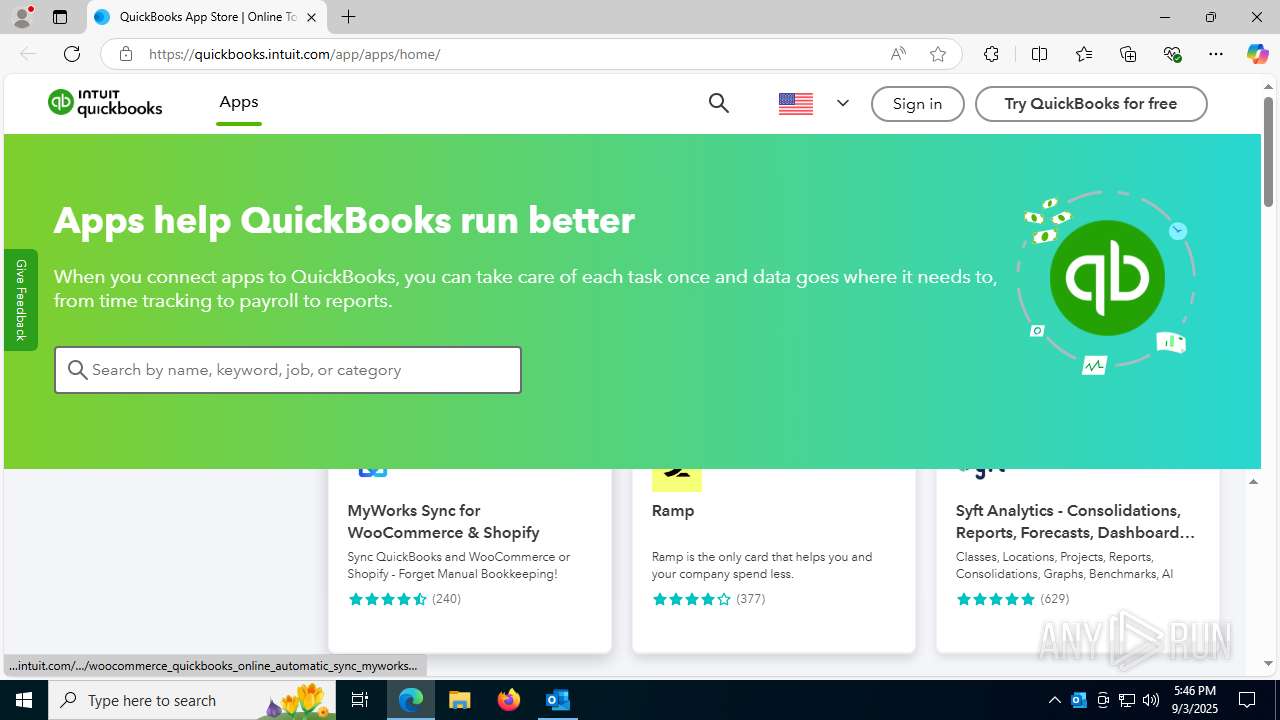Screen dimensions: 1280x720
Task: Click the page scrollbar down arrow
Action: click(1268, 664)
